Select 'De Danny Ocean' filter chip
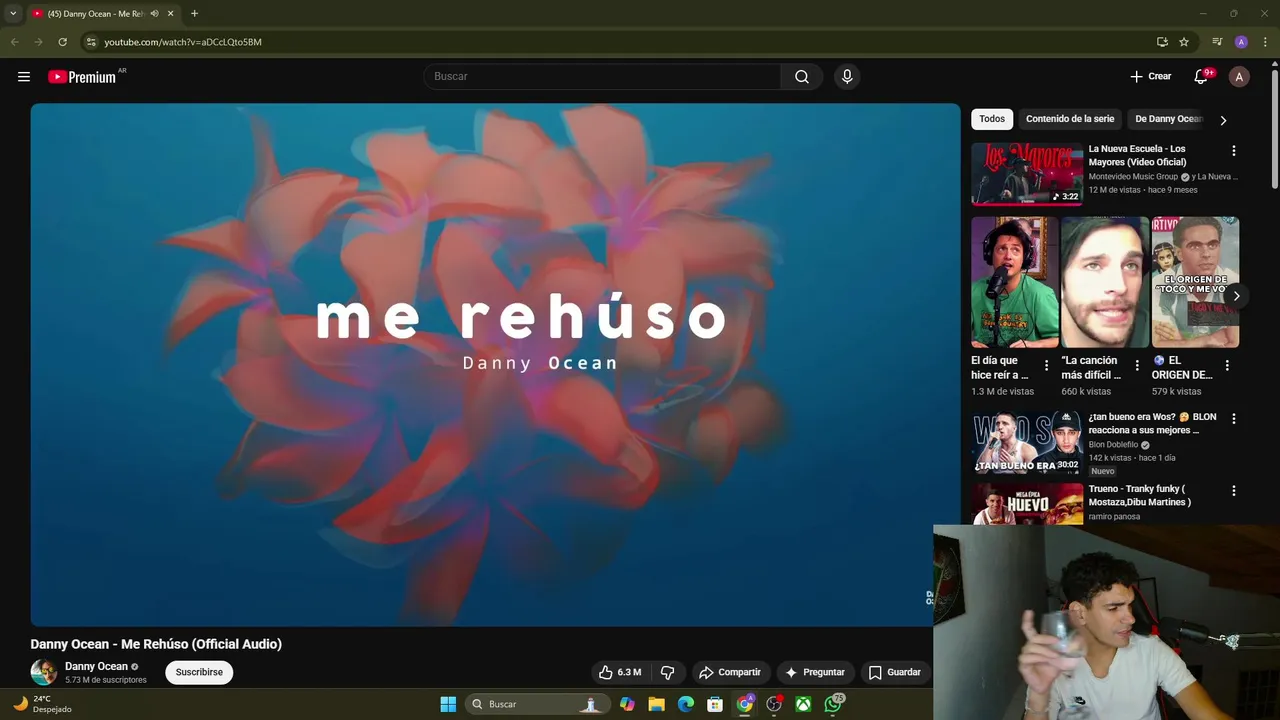The image size is (1280, 720). [1168, 119]
